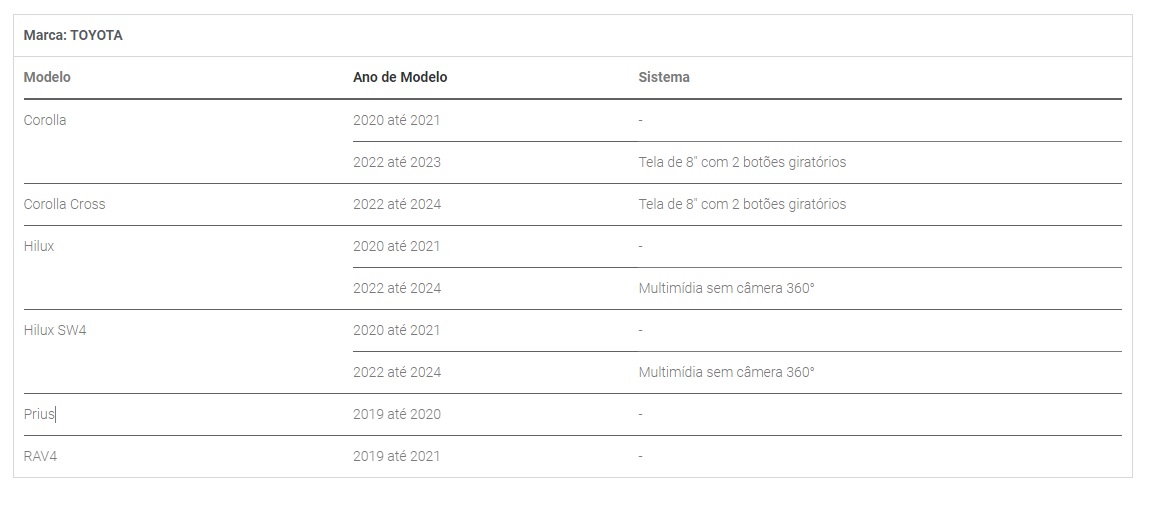
Task: Click Corolla year 2022 até 2023
Action: click(x=397, y=162)
